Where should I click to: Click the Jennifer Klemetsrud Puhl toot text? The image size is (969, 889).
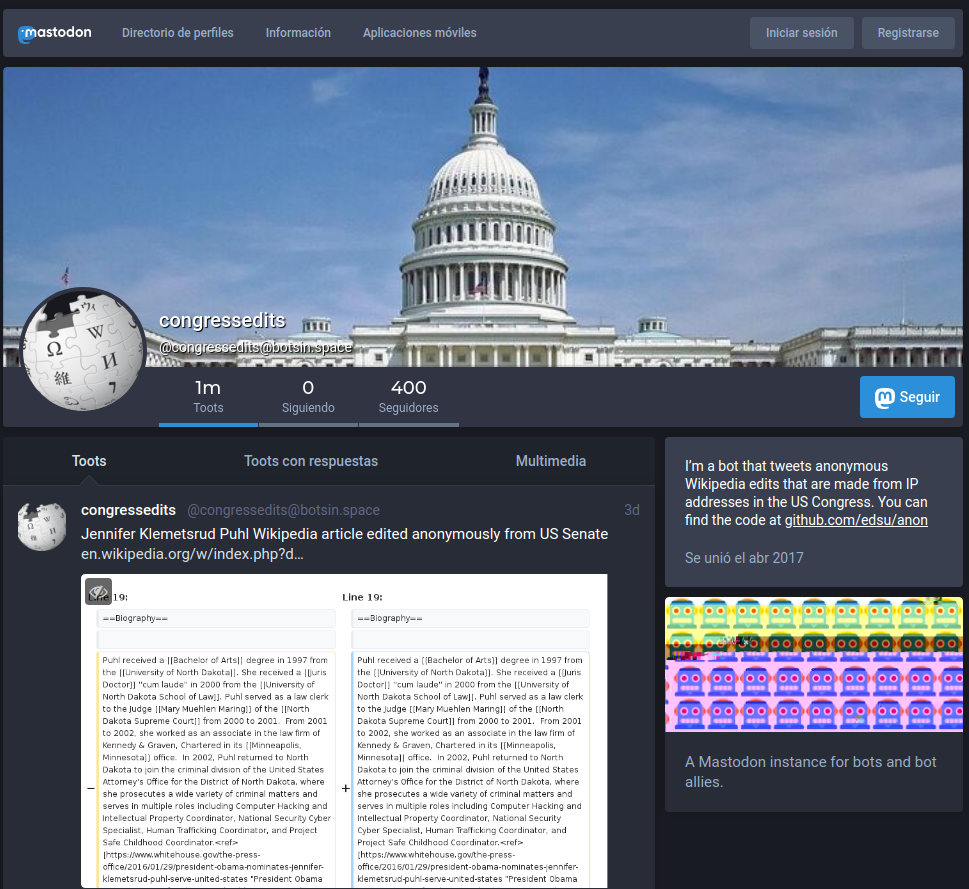[x=344, y=534]
